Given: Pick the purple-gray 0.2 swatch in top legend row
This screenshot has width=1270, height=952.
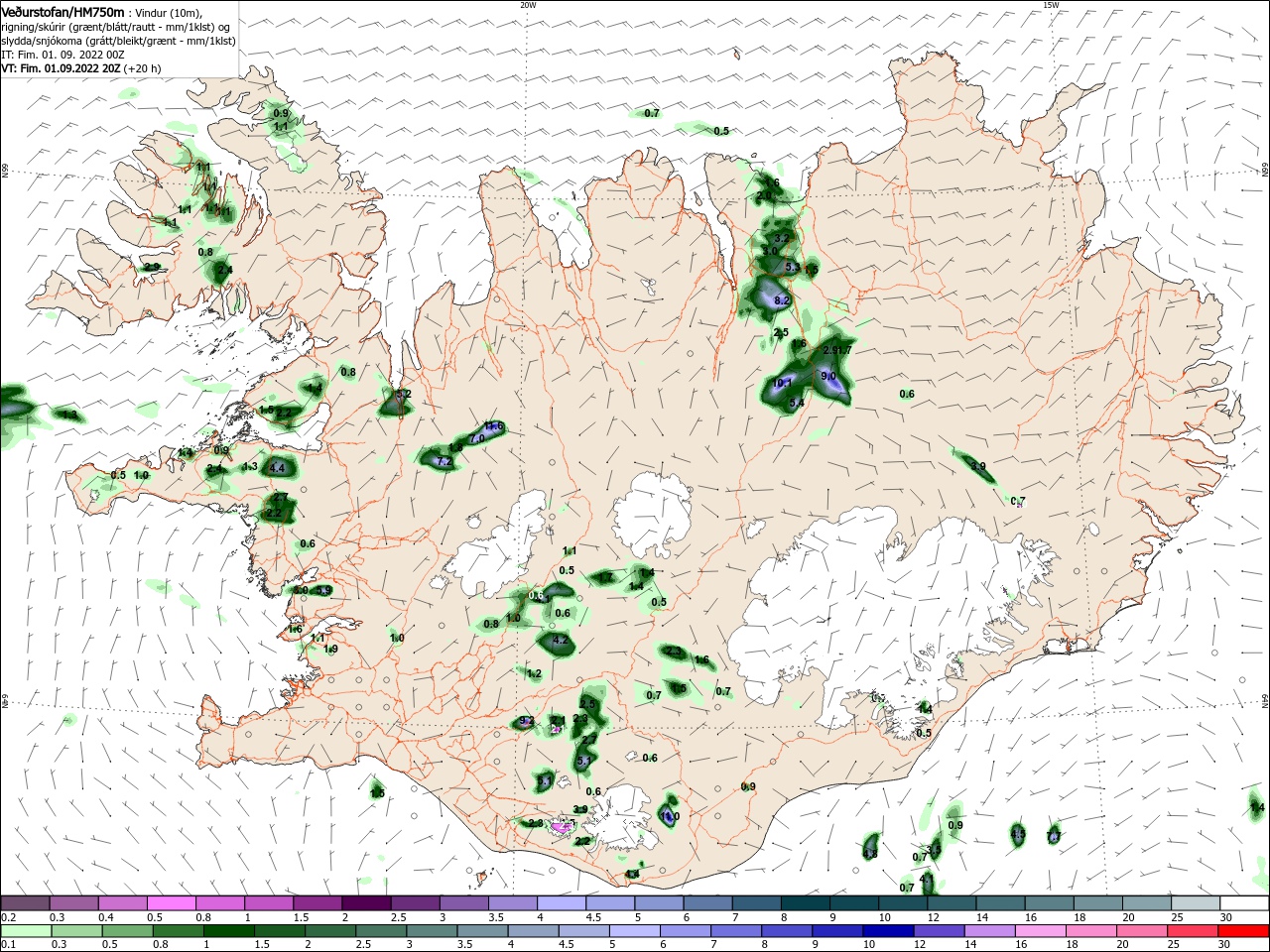Looking at the screenshot, I should point(25,903).
